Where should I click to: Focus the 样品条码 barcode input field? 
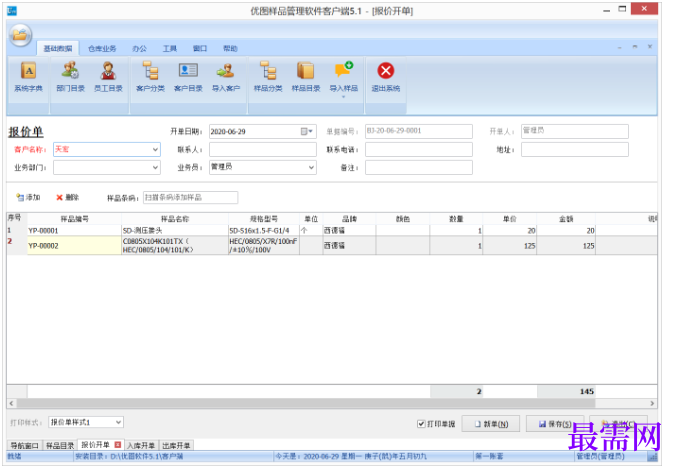190,197
